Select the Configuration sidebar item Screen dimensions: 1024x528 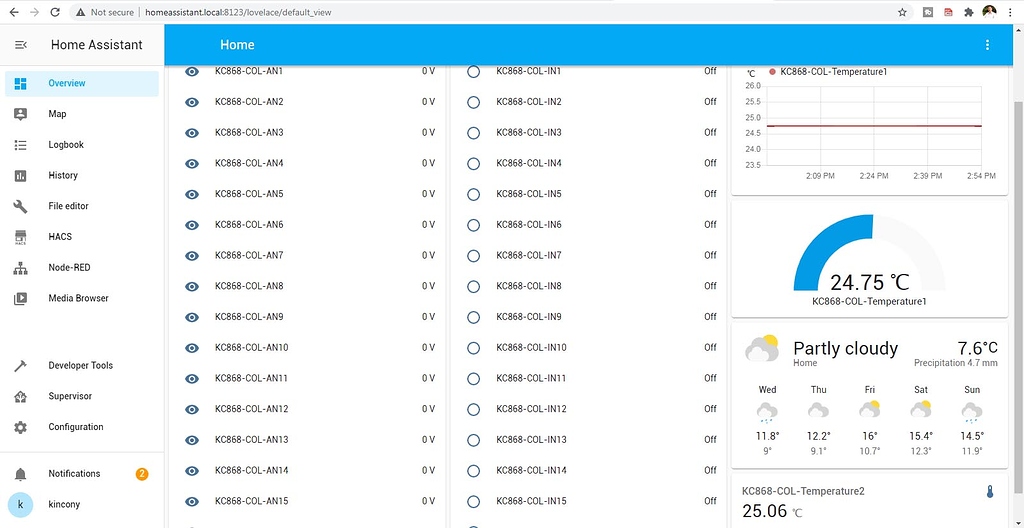[x=82, y=427]
